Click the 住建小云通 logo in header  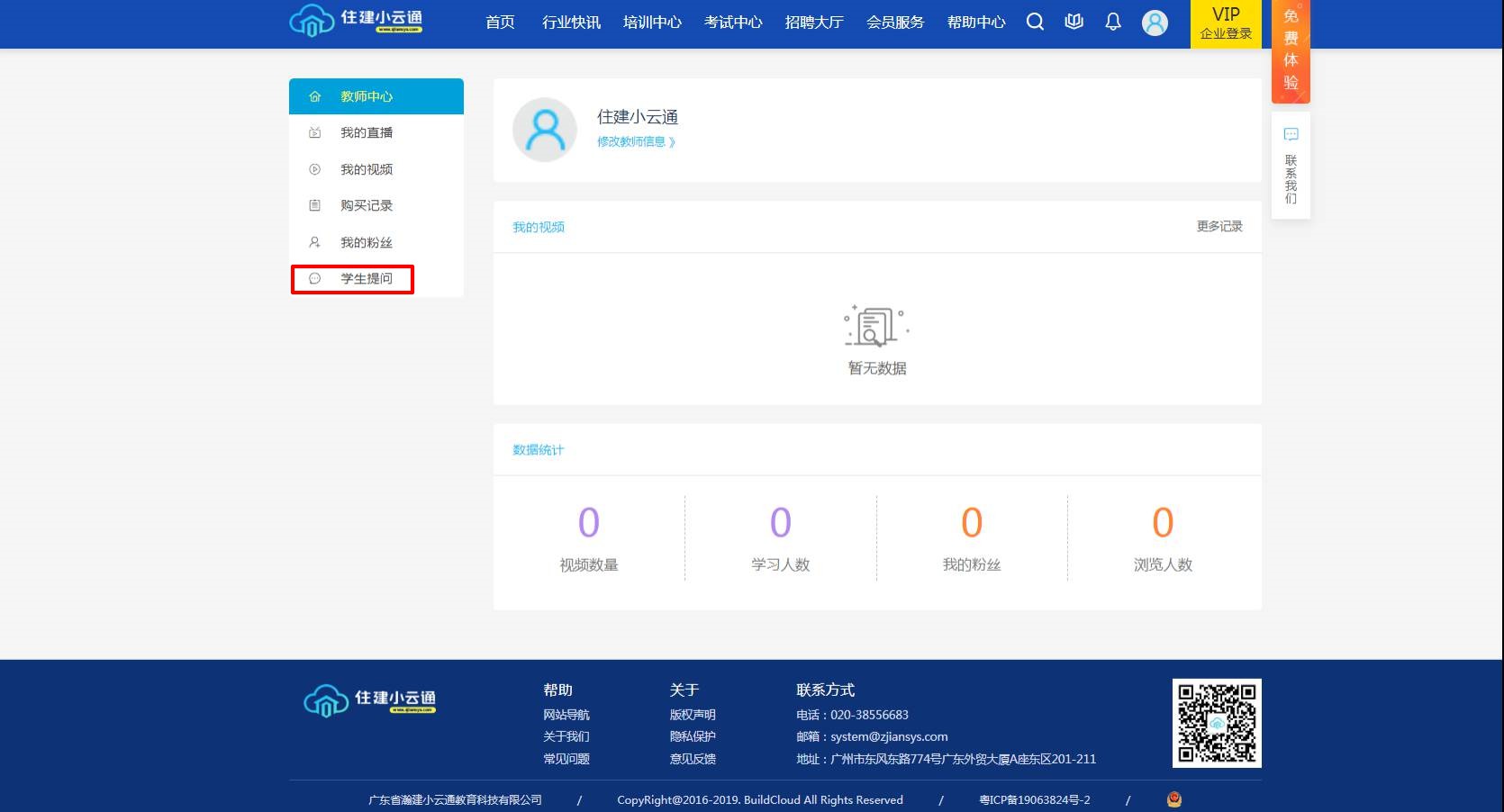(x=356, y=21)
